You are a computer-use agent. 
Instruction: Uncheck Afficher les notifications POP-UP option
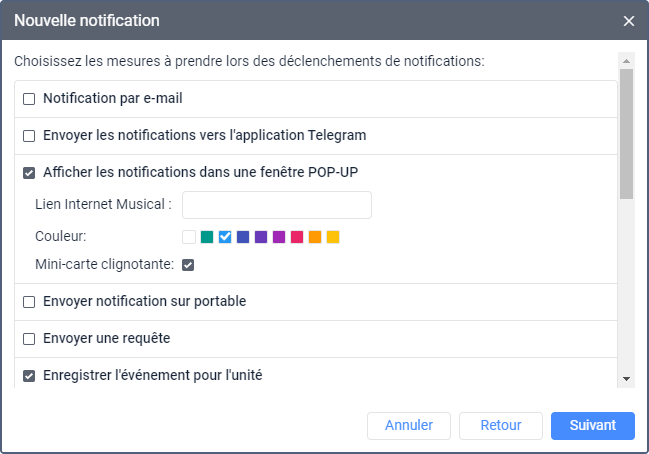pos(29,173)
